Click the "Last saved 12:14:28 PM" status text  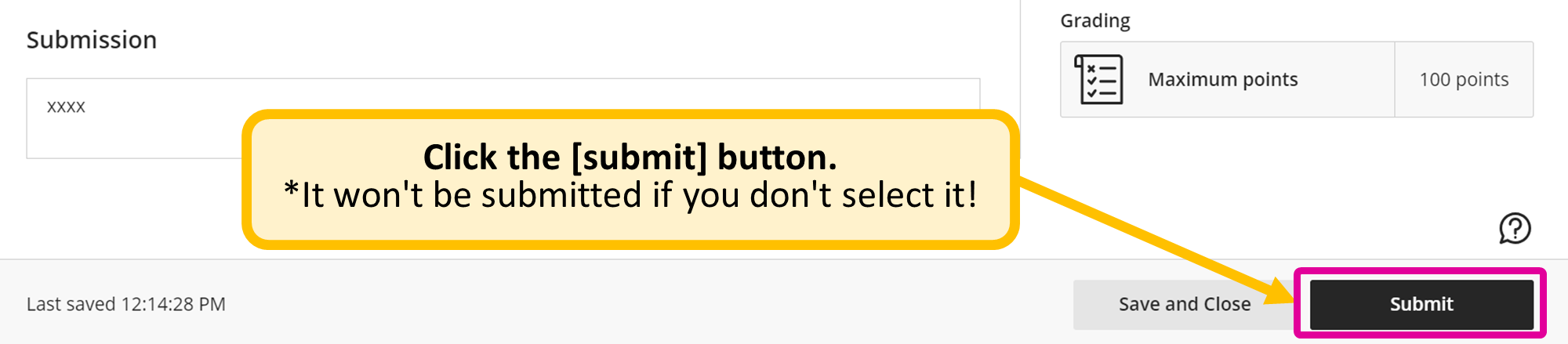click(x=125, y=304)
